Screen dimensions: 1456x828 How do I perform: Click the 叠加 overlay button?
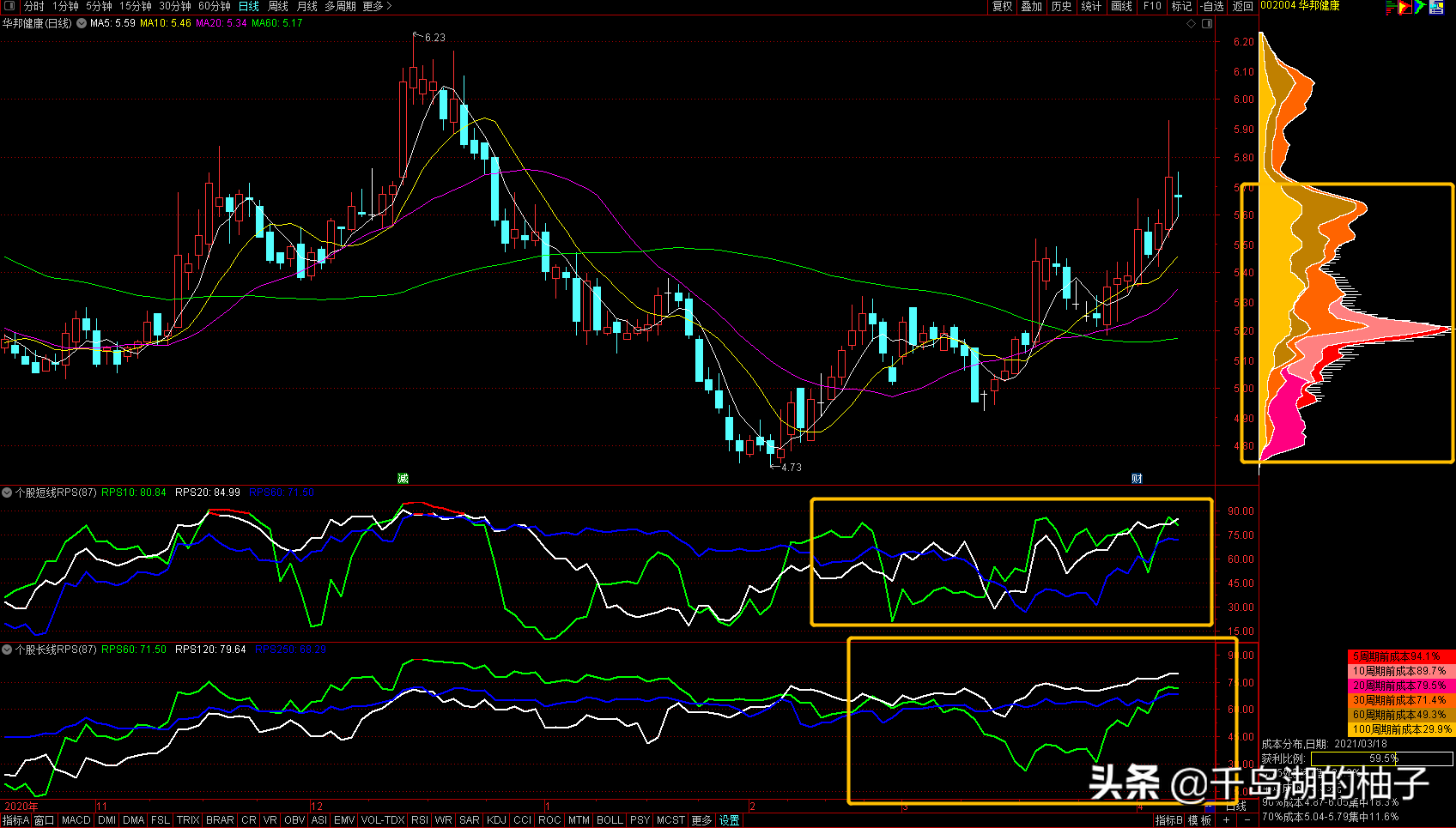(1031, 6)
